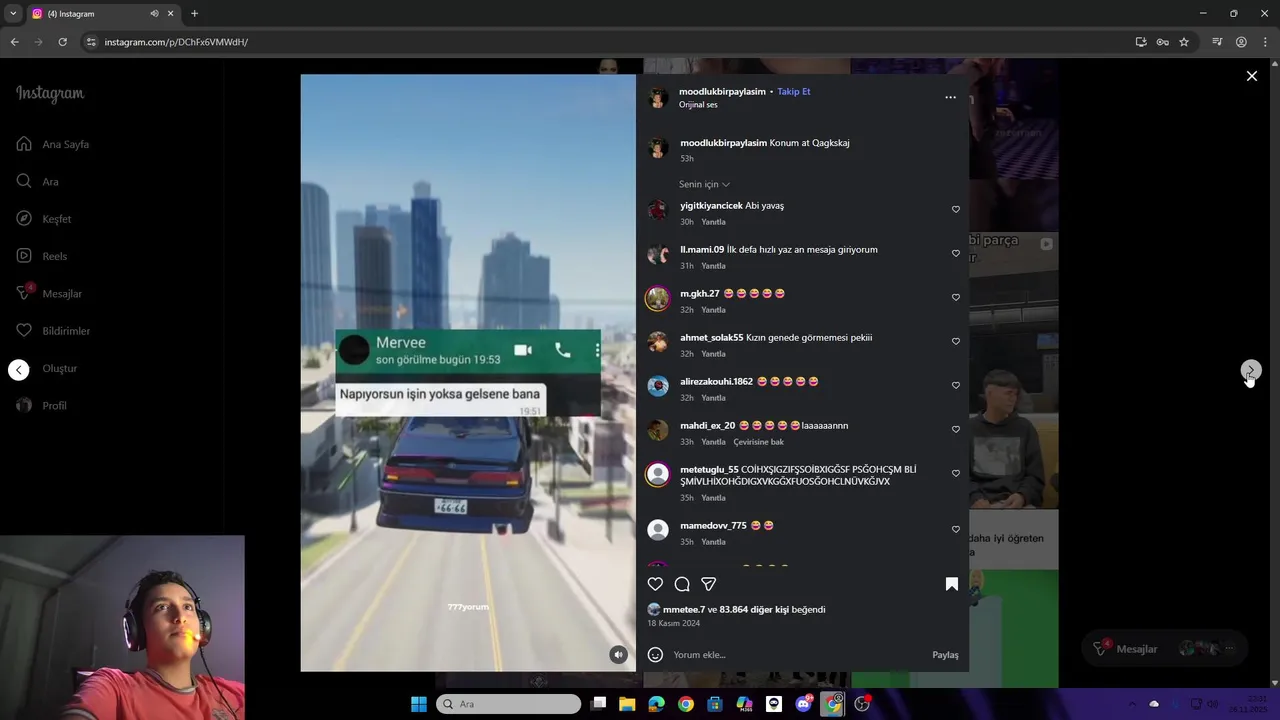The height and width of the screenshot is (720, 1280).
Task: Like ahmet_solak55's comment
Action: 956,341
